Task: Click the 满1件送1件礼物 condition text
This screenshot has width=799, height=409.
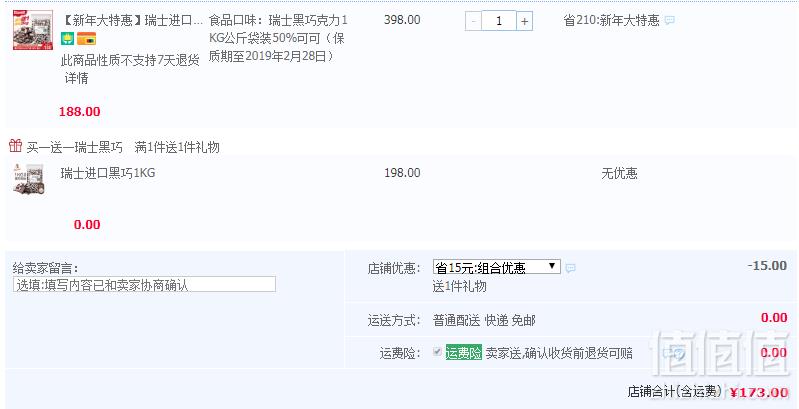Action: click(x=177, y=148)
